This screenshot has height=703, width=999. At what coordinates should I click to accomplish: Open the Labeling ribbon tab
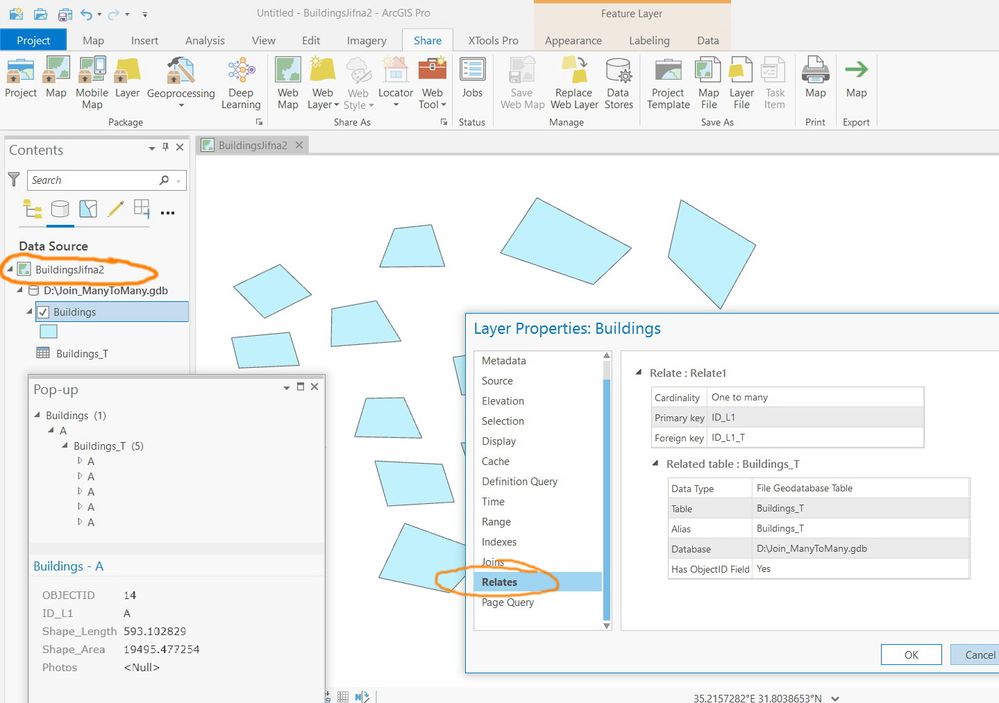click(649, 40)
